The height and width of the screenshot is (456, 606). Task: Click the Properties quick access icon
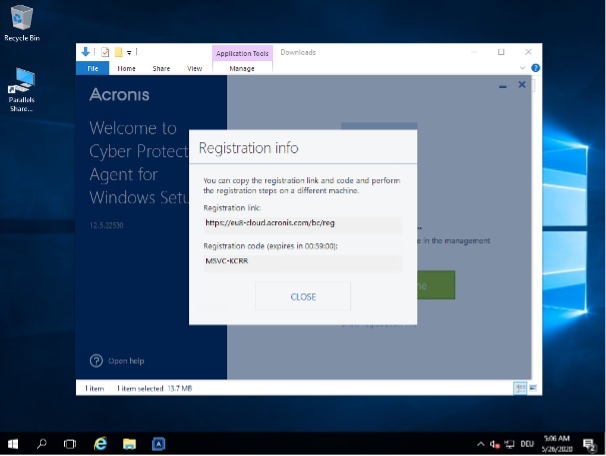(x=105, y=52)
